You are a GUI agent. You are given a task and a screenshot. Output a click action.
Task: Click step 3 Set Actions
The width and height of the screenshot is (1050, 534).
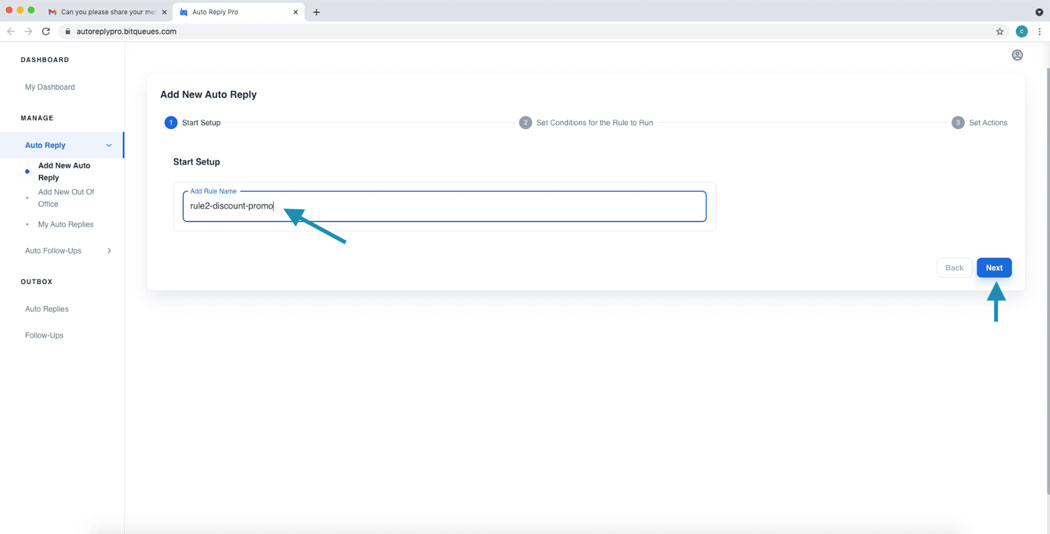(980, 123)
